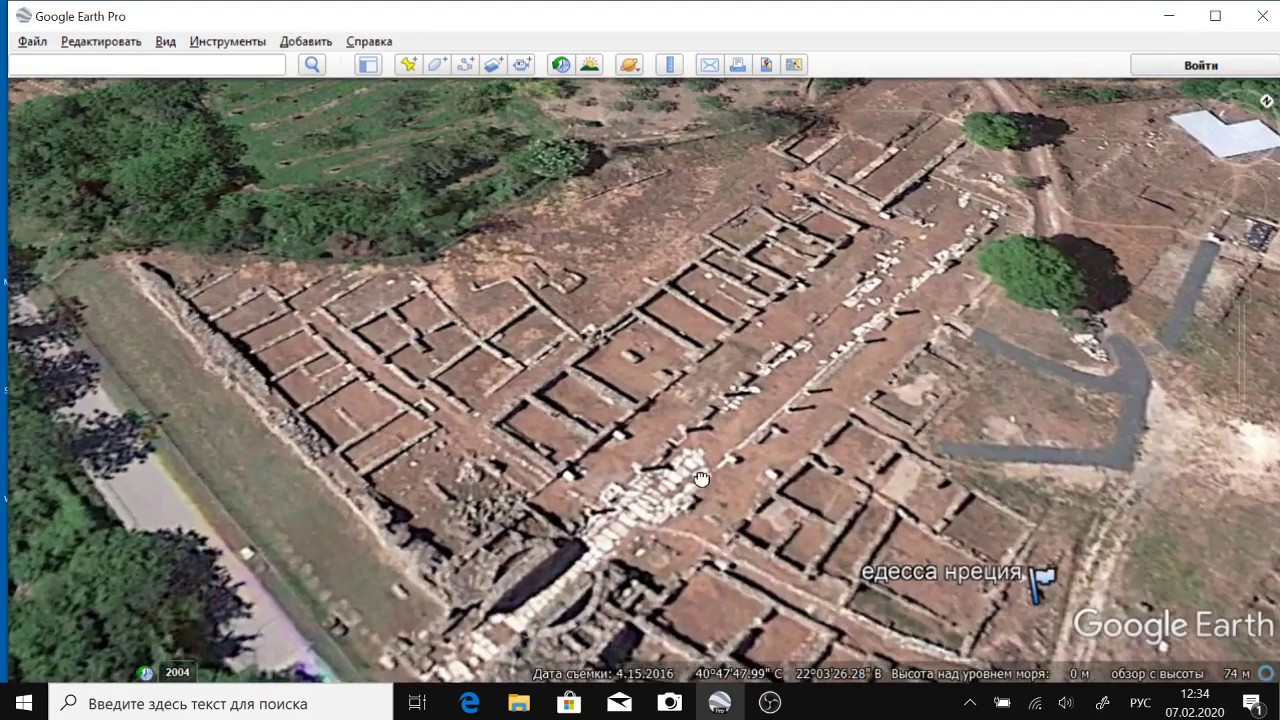Add a path with the toolbar icon
The width and height of the screenshot is (1280, 720).
[465, 65]
